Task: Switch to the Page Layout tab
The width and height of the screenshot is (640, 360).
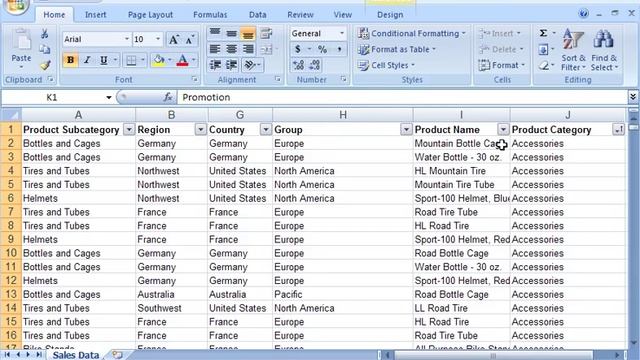Action: pos(150,15)
